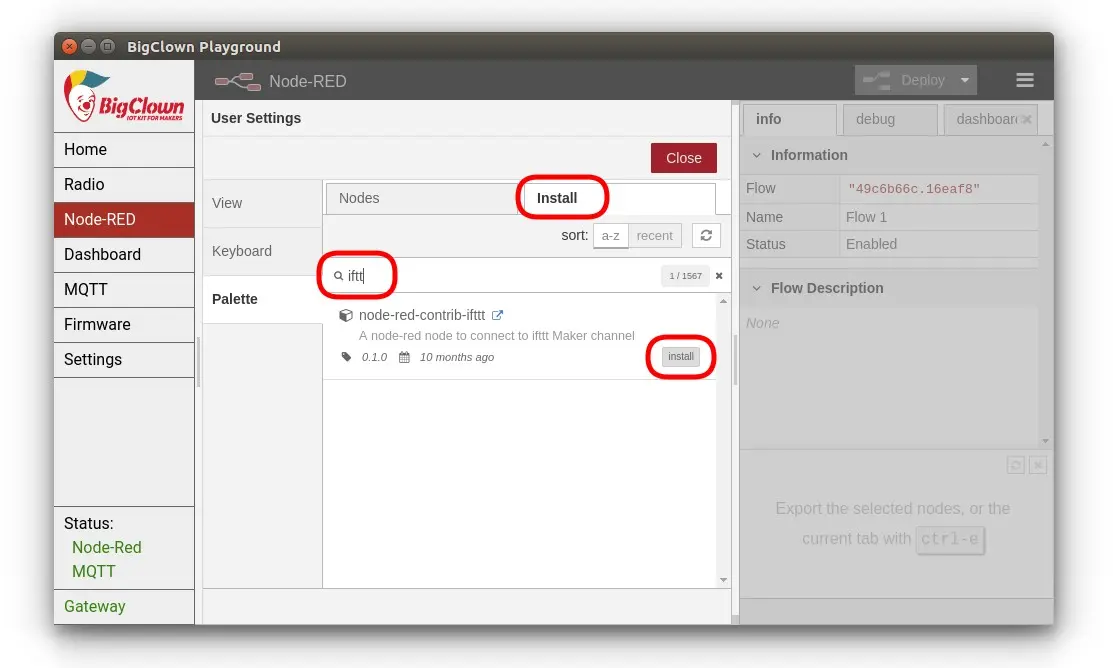Screen dimensions: 1113x668
Task: Open the Settings page
Action: (124, 360)
